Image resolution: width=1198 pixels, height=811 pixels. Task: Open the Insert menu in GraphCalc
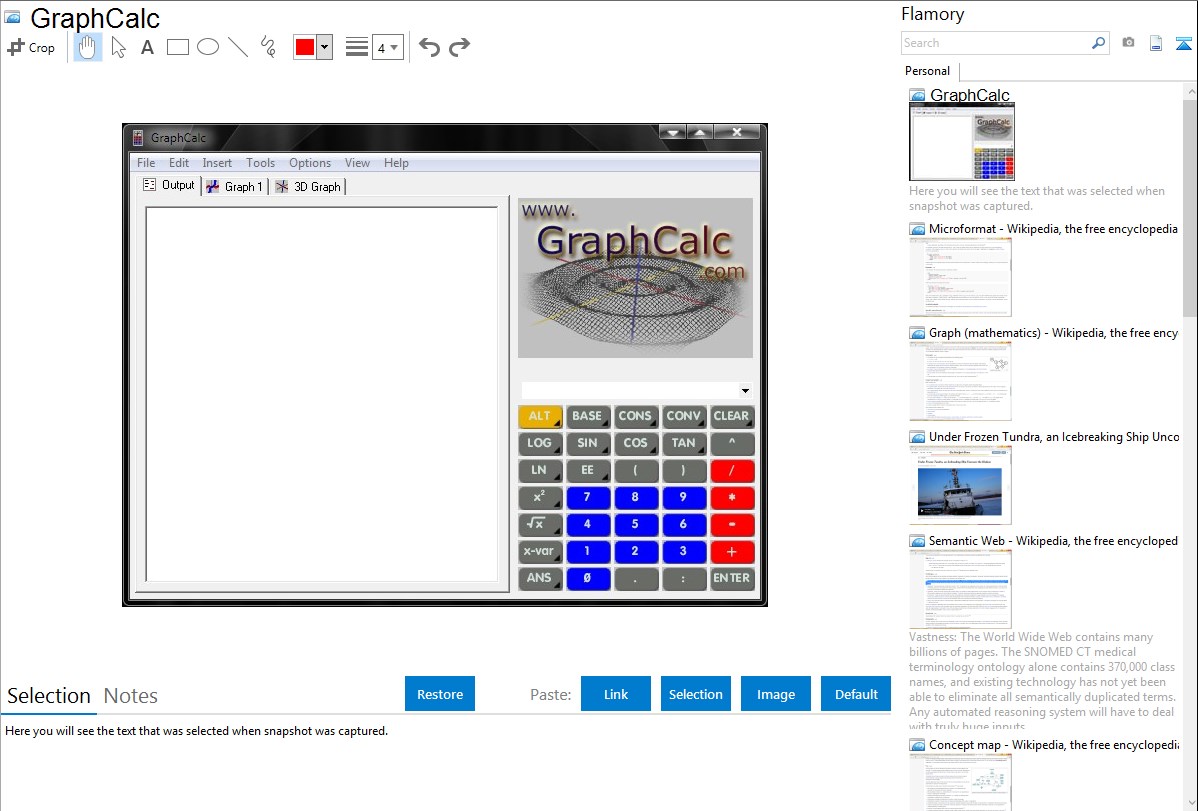pos(217,163)
